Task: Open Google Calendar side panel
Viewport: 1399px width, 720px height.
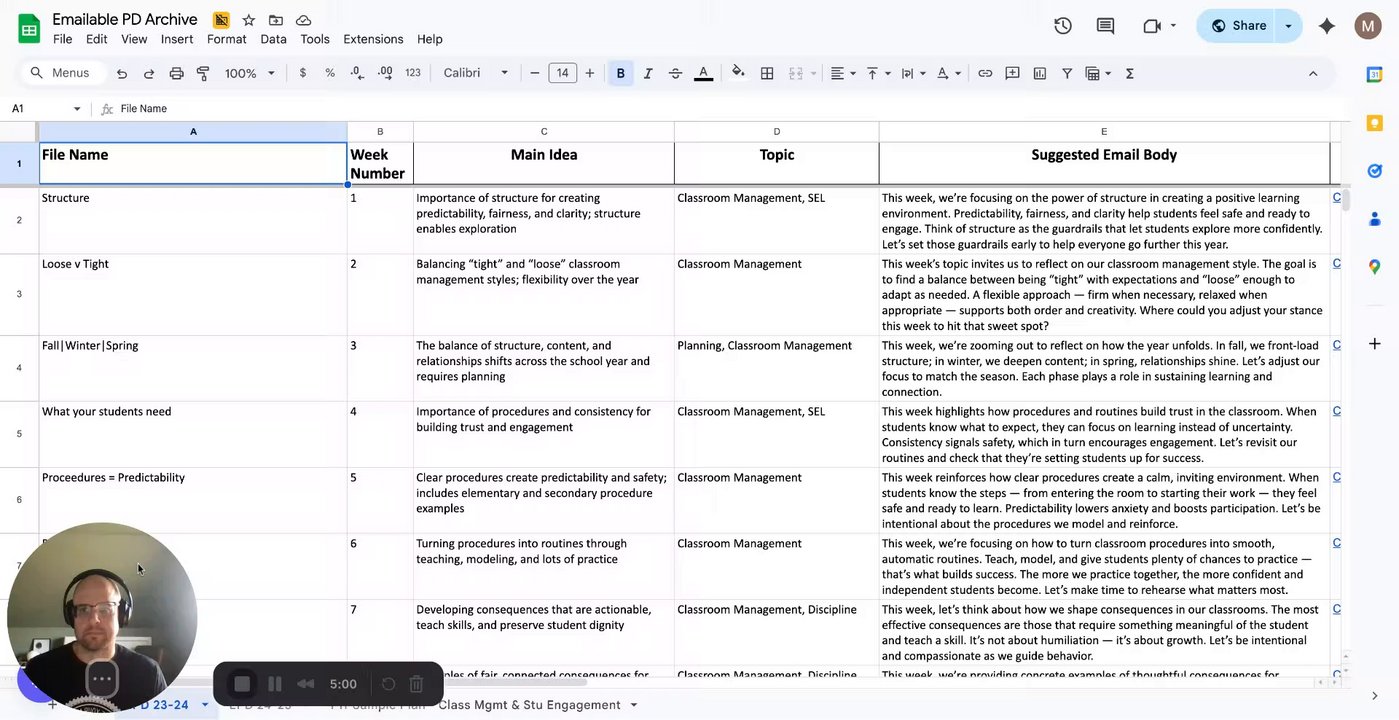Action: (1375, 74)
